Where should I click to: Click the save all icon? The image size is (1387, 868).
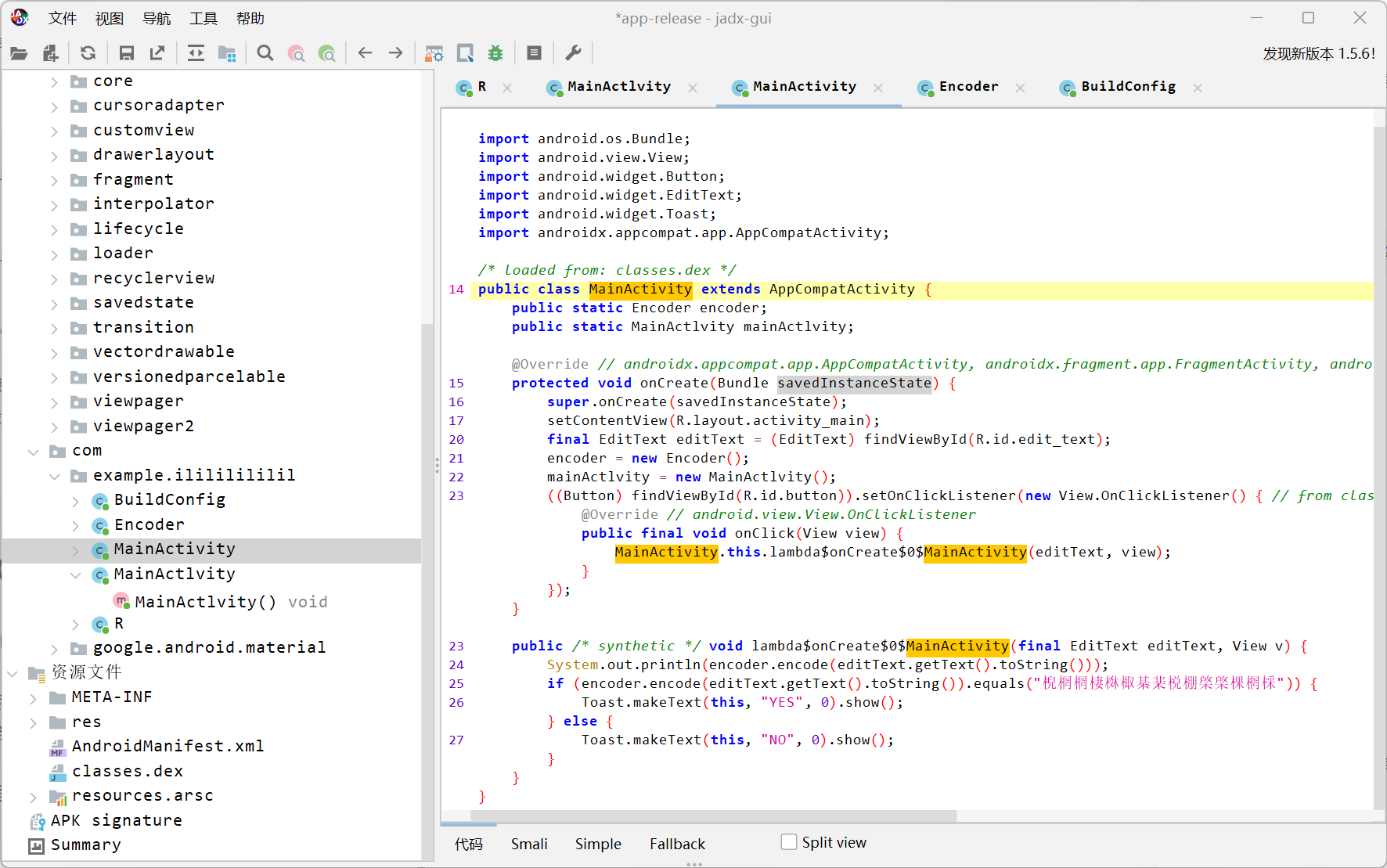(126, 53)
